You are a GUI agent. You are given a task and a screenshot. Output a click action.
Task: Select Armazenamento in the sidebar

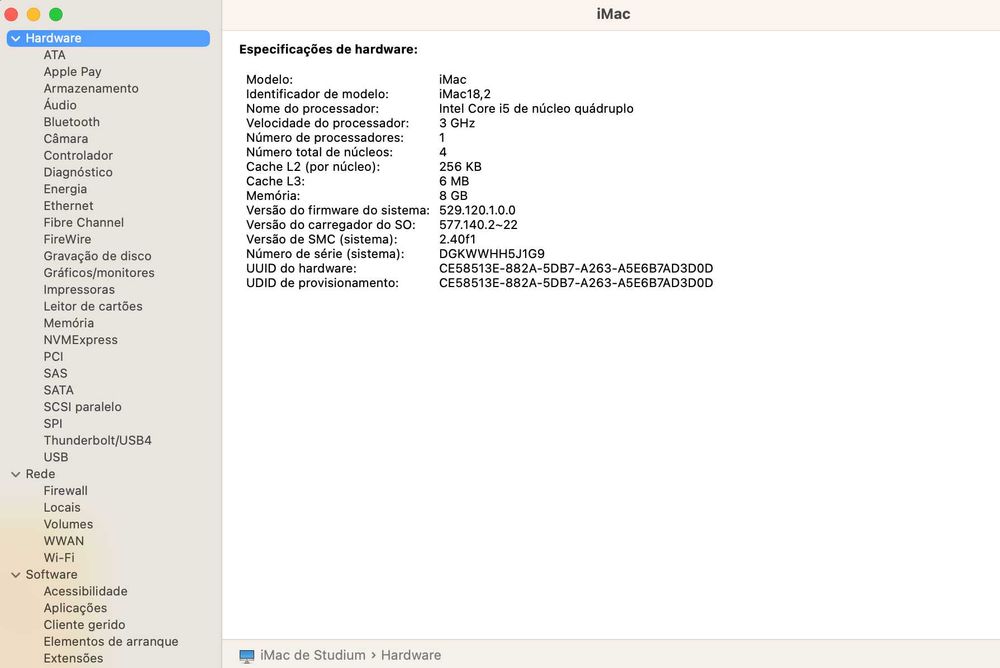pyautogui.click(x=91, y=89)
